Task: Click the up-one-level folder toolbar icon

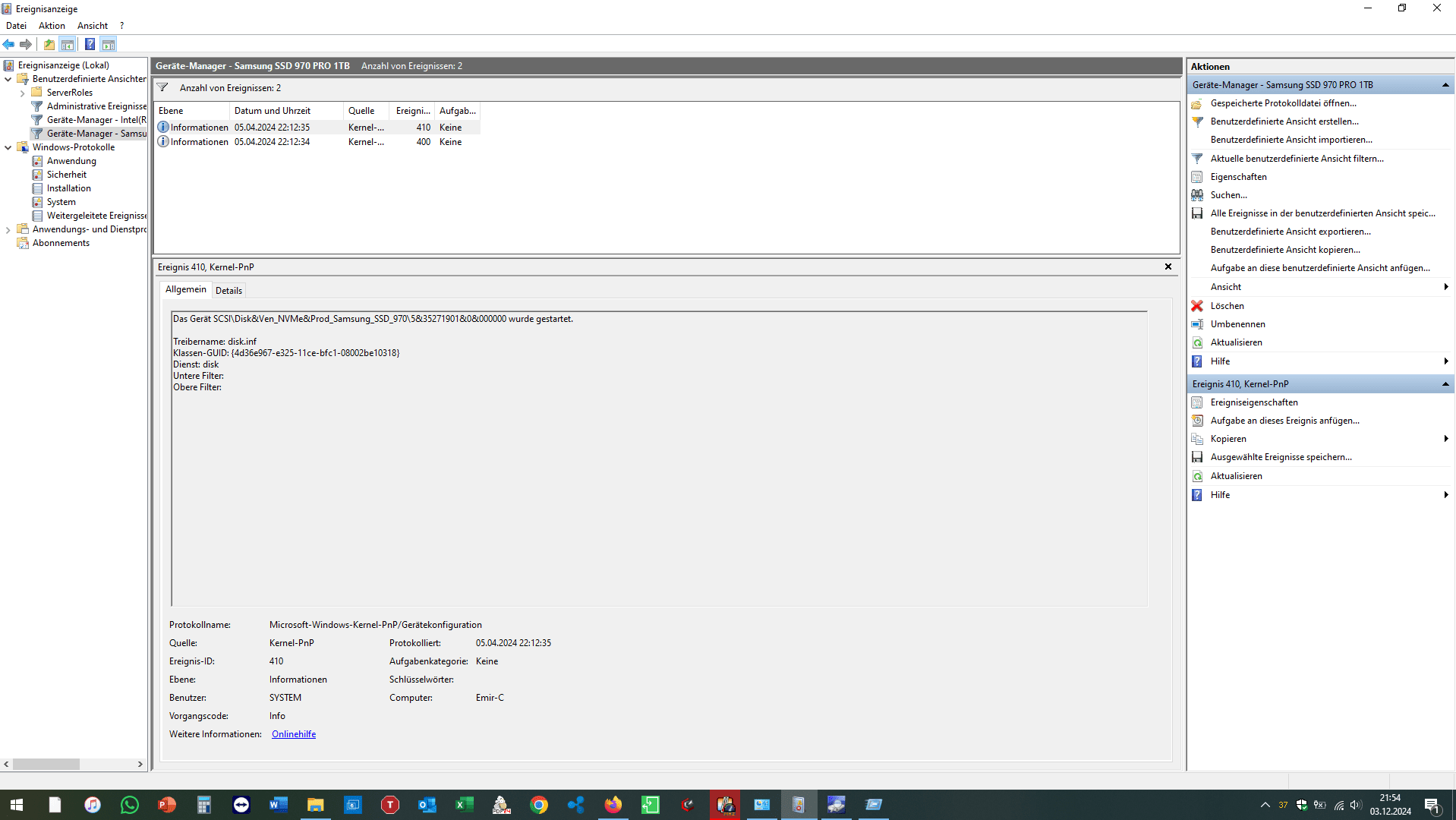Action: pyautogui.click(x=49, y=44)
